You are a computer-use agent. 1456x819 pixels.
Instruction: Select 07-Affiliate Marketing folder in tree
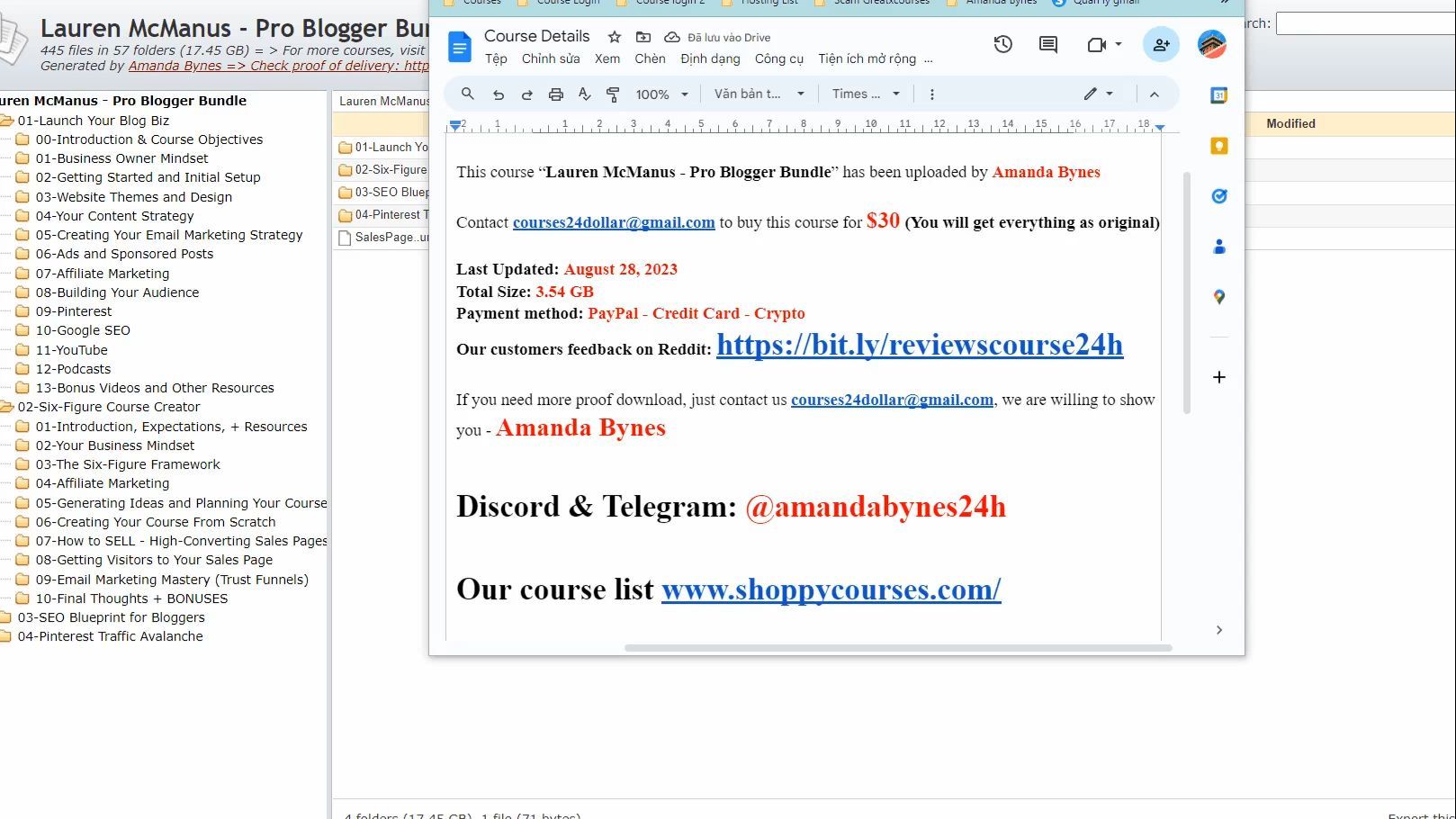click(103, 274)
